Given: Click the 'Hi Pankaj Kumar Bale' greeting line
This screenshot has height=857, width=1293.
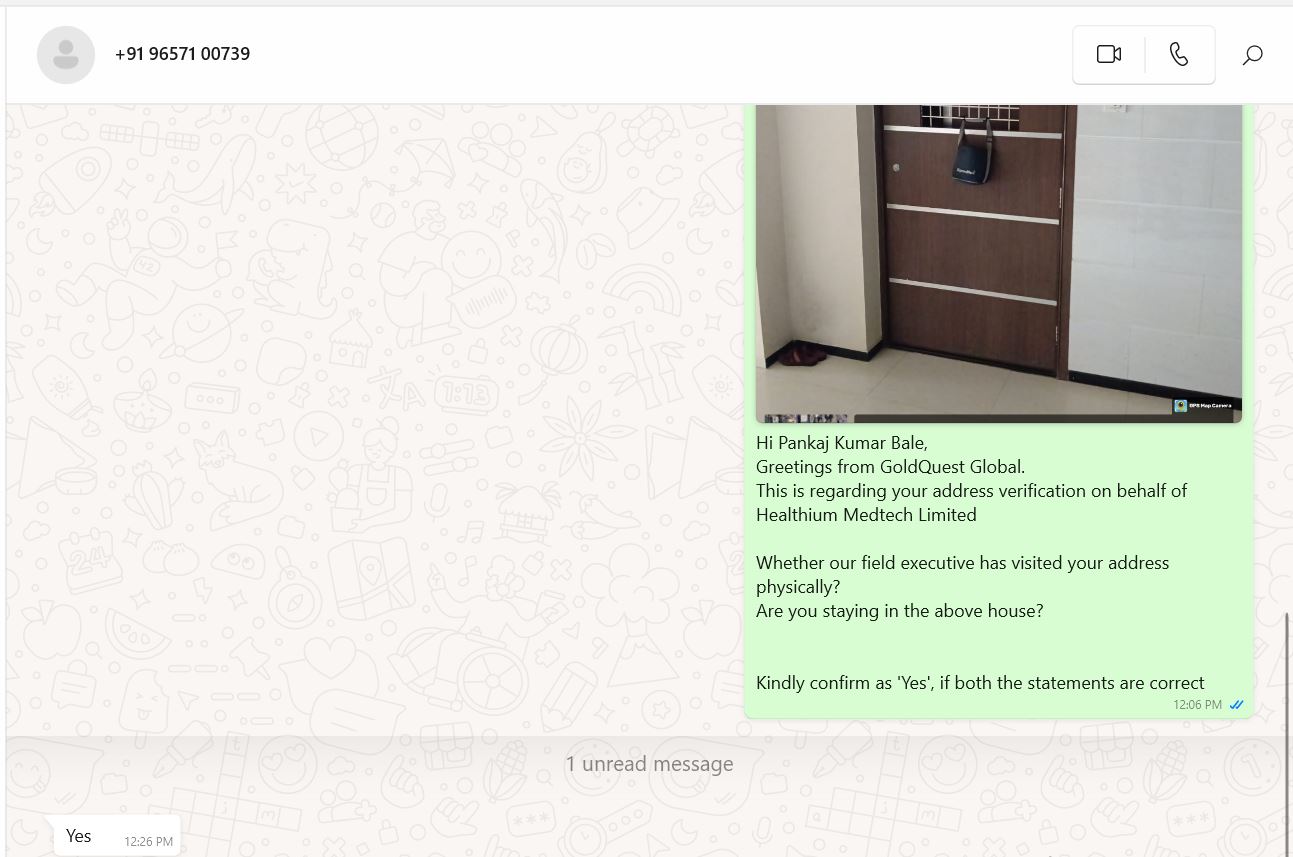Looking at the screenshot, I should pos(842,443).
